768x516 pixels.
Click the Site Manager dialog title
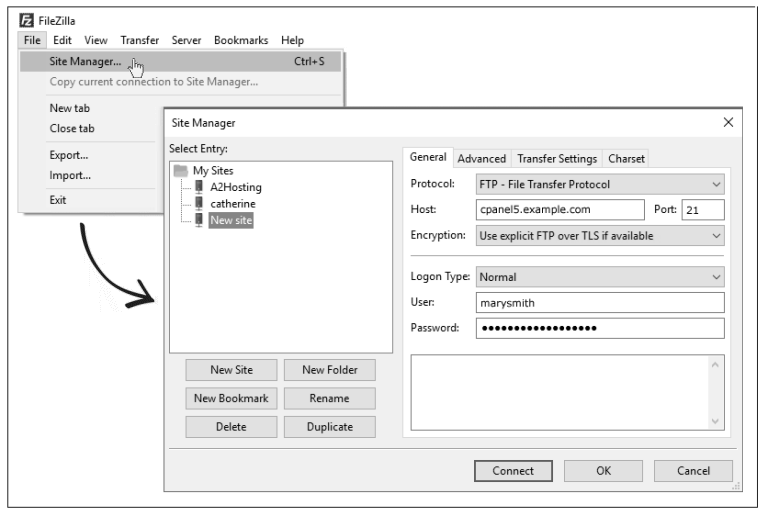[203, 123]
